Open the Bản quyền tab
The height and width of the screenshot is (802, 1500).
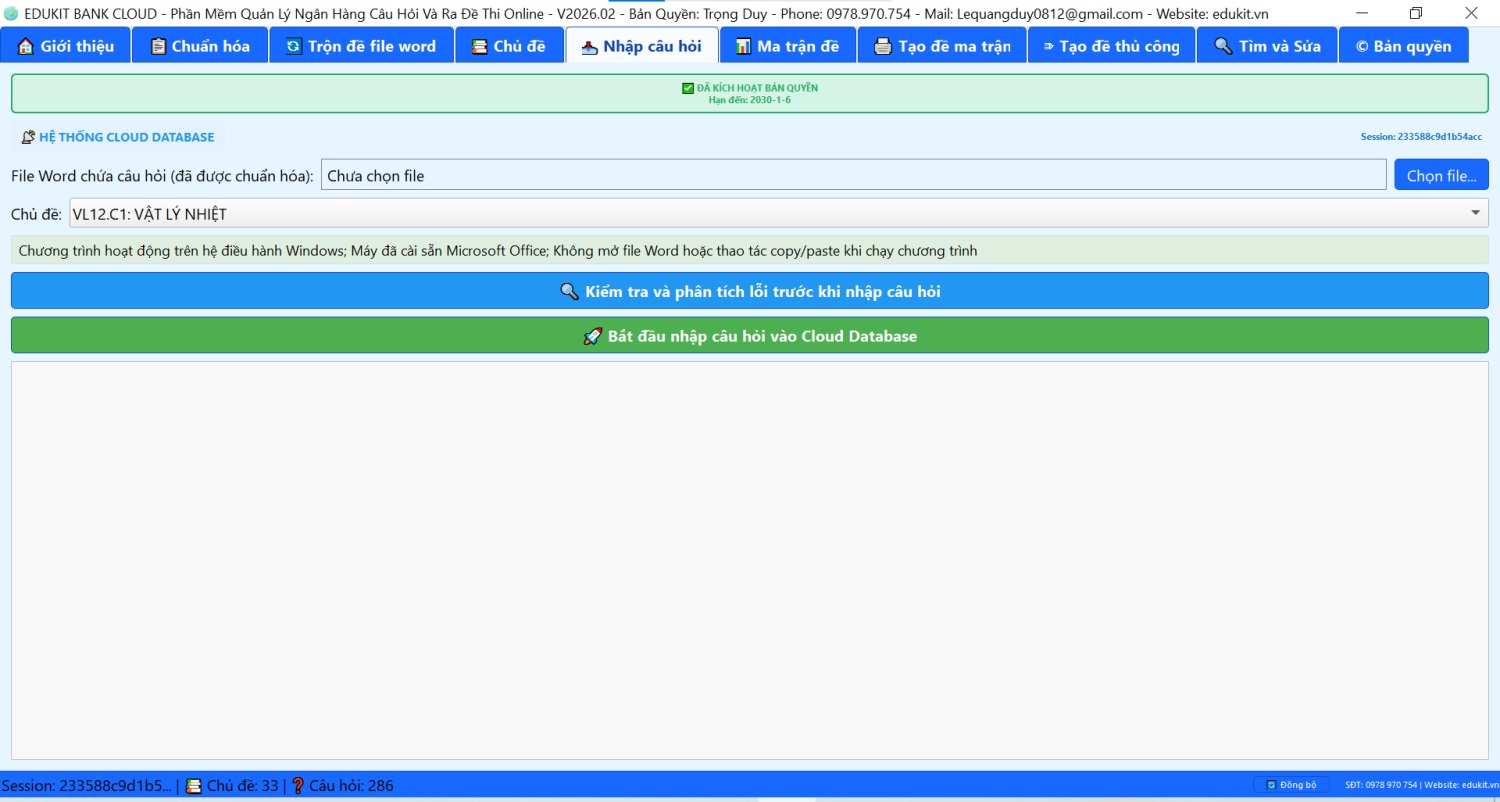click(x=1403, y=46)
